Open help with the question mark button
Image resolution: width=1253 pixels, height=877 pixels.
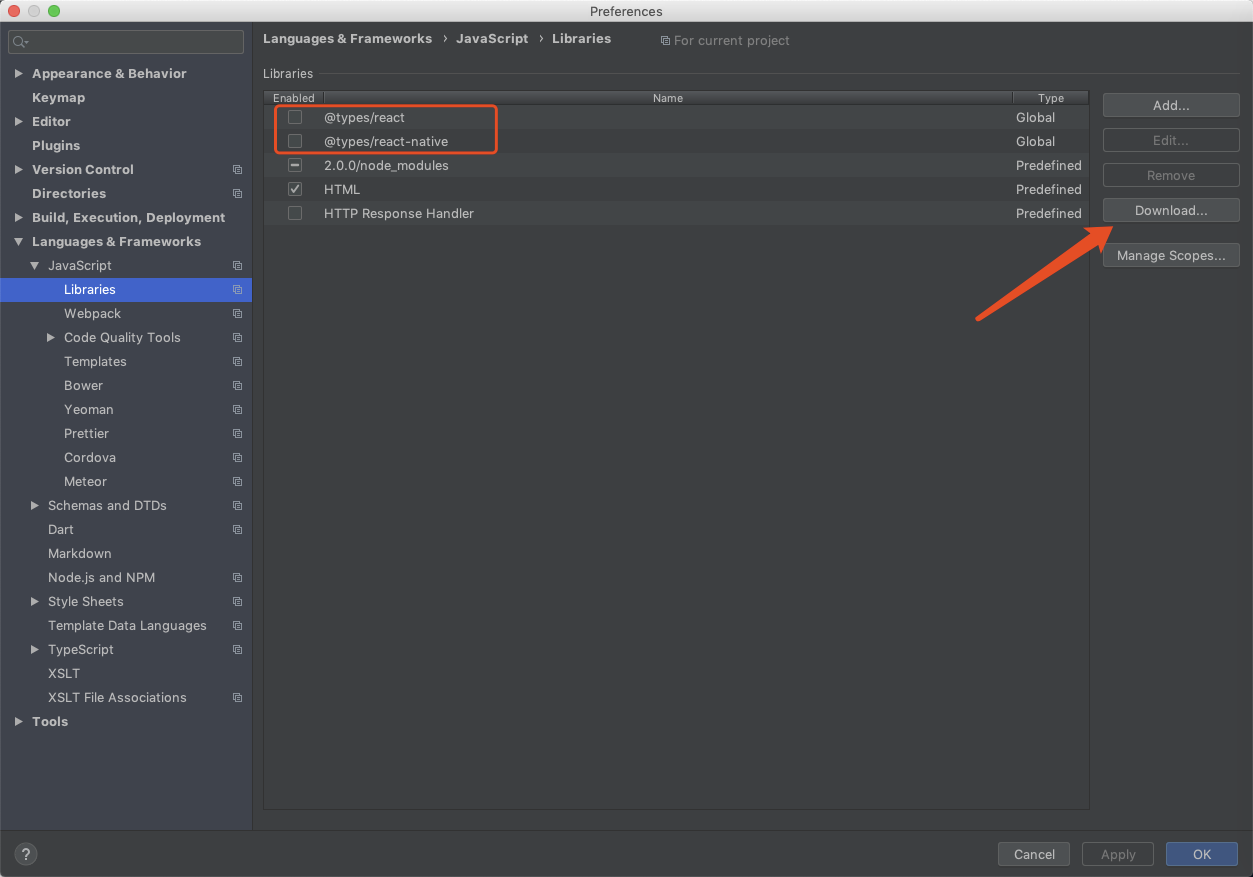click(x=26, y=854)
